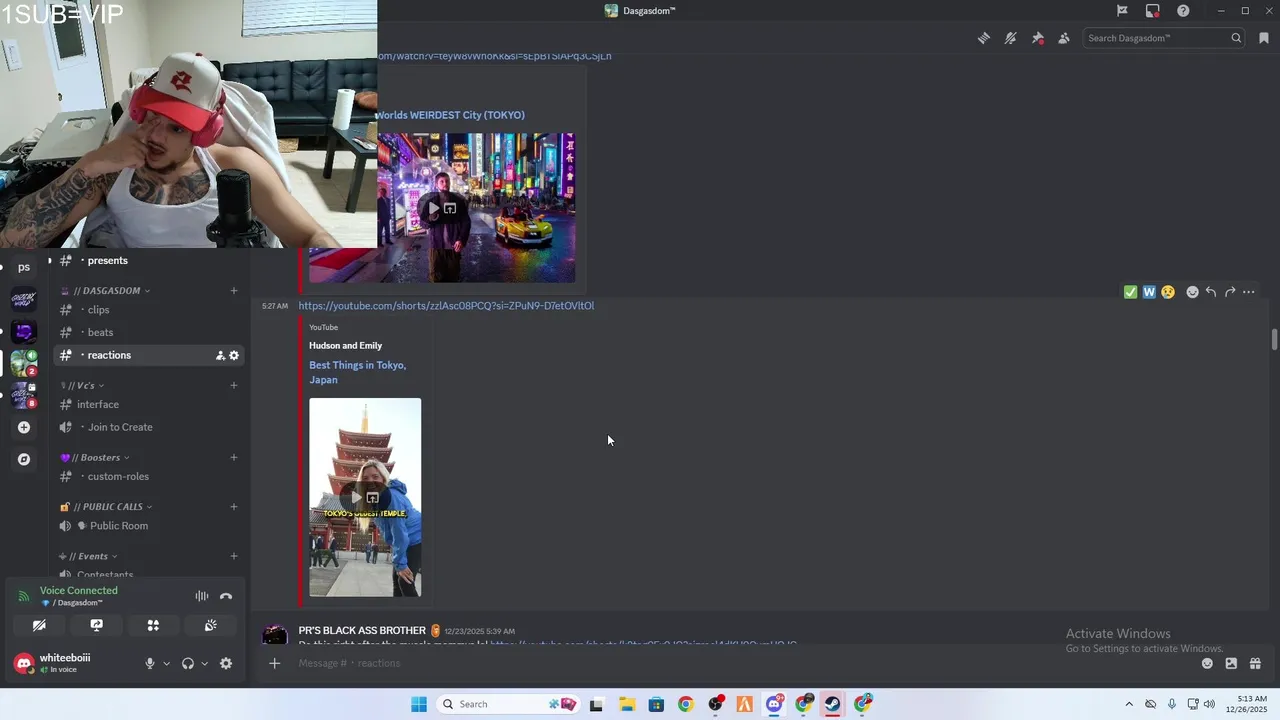The image size is (1280, 720).
Task: Add the green checkmark reaction
Action: [x=1130, y=292]
